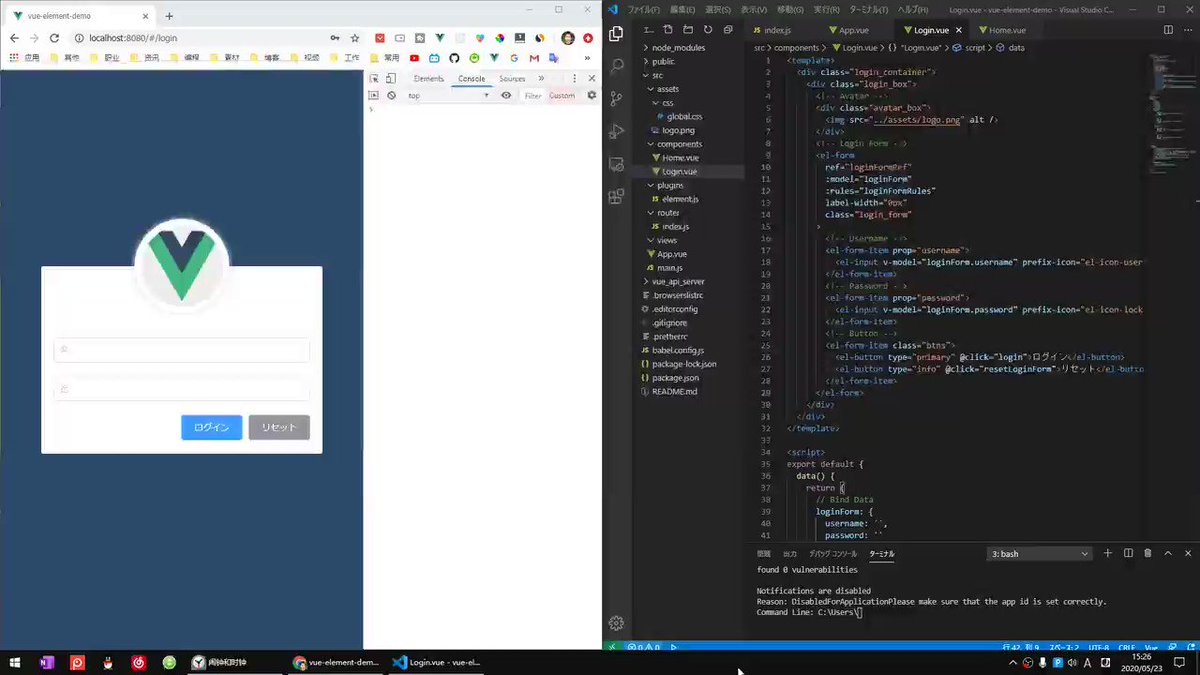The image size is (1200, 675).
Task: Create a new terminal with plus icon
Action: pos(1108,553)
